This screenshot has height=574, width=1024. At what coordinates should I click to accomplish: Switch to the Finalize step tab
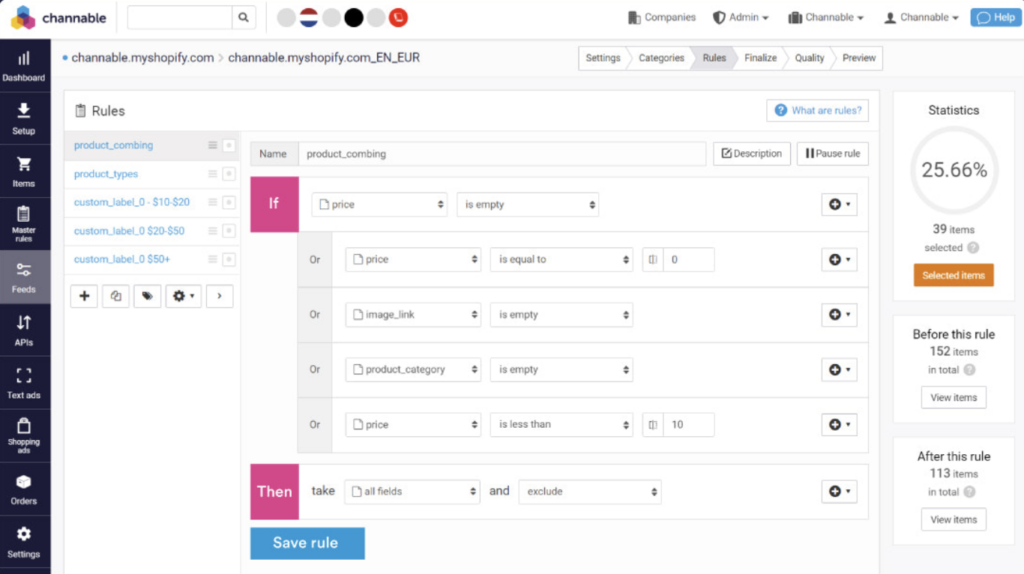[760, 57]
